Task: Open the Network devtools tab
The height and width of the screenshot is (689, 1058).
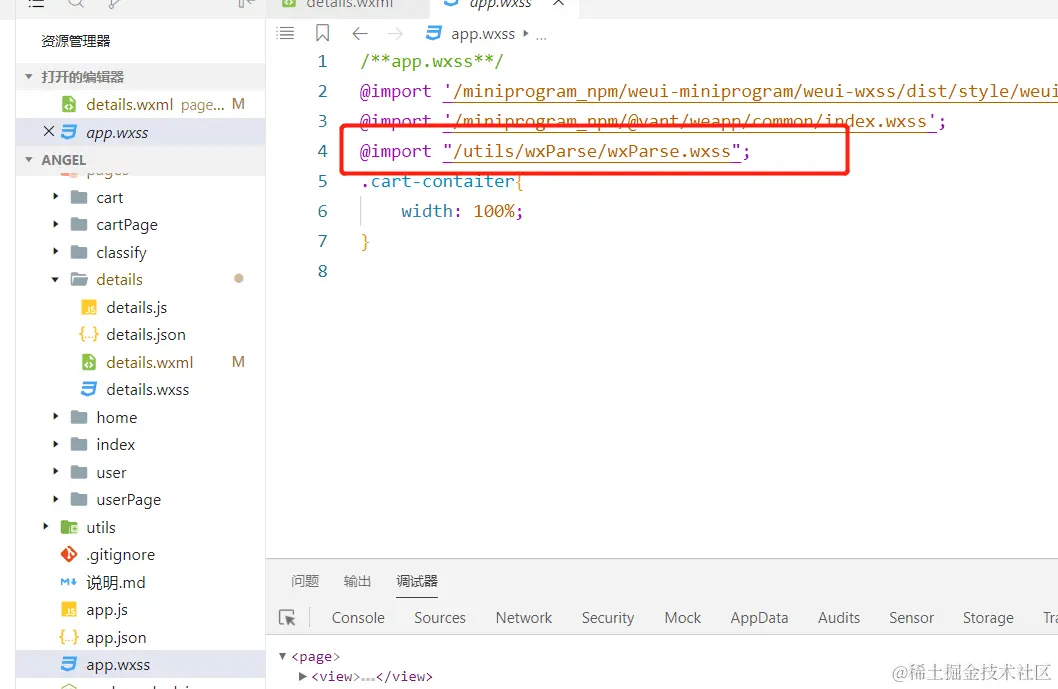Action: pyautogui.click(x=524, y=617)
